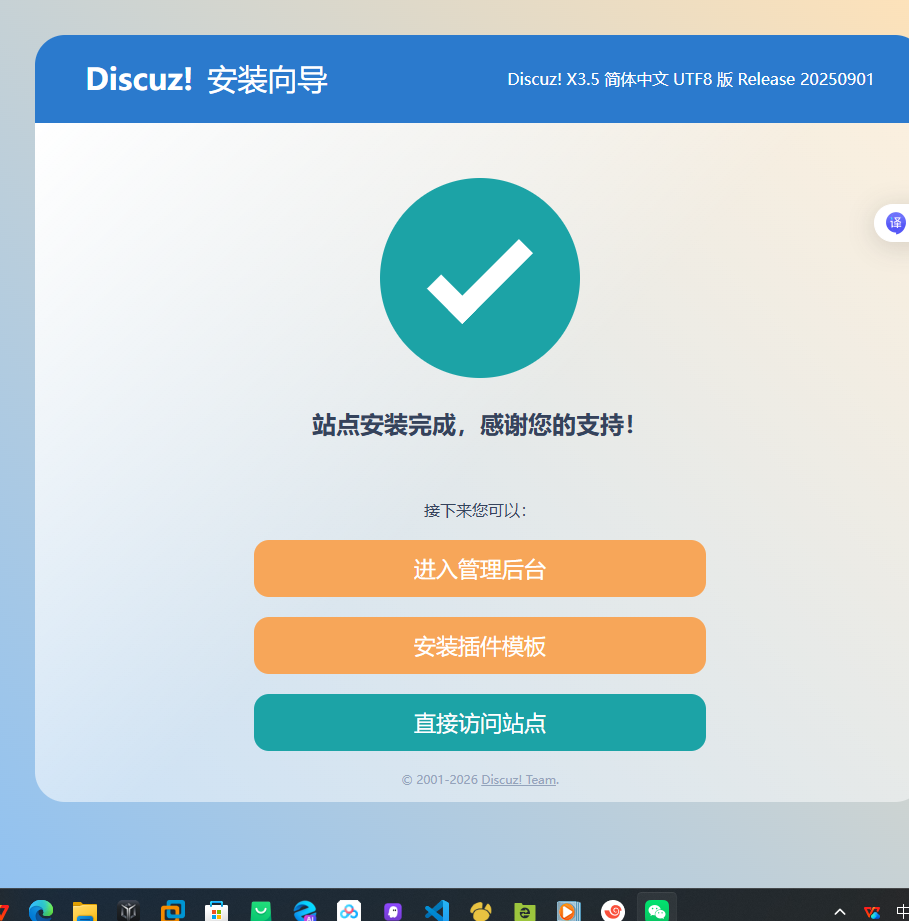
Task: Open the Edge AI browser taskbar icon
Action: [x=305, y=911]
